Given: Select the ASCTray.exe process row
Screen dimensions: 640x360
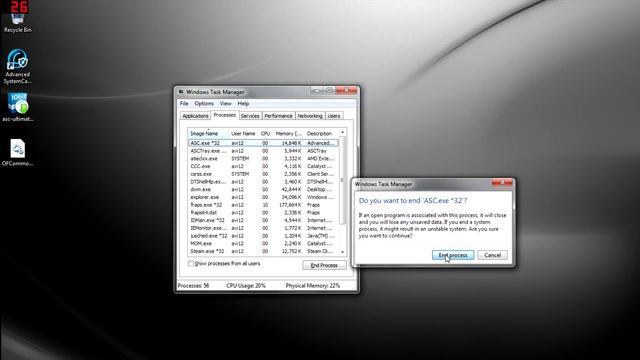Looking at the screenshot, I should pos(263,151).
